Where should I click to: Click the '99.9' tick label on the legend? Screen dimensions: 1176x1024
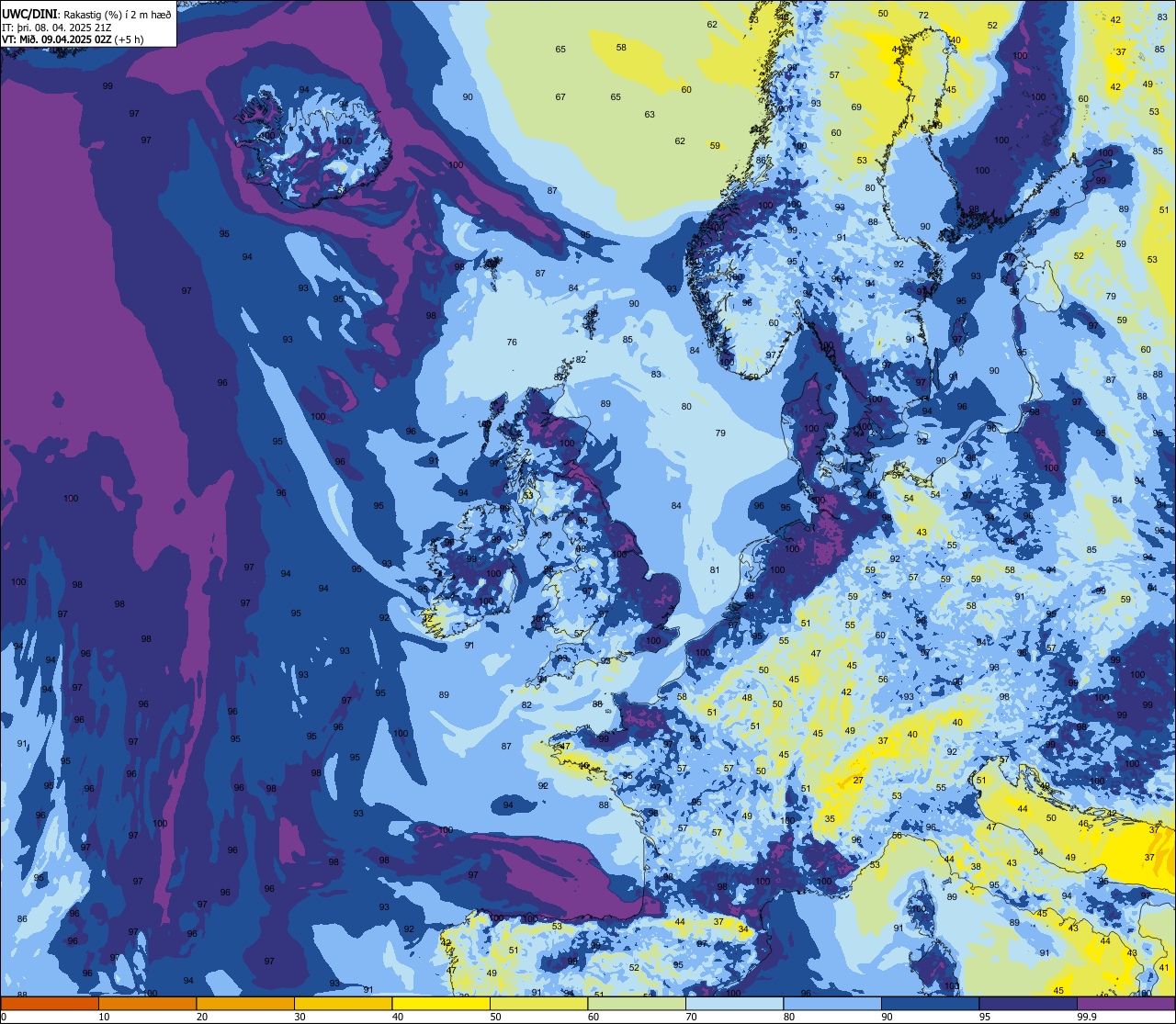1088,1017
